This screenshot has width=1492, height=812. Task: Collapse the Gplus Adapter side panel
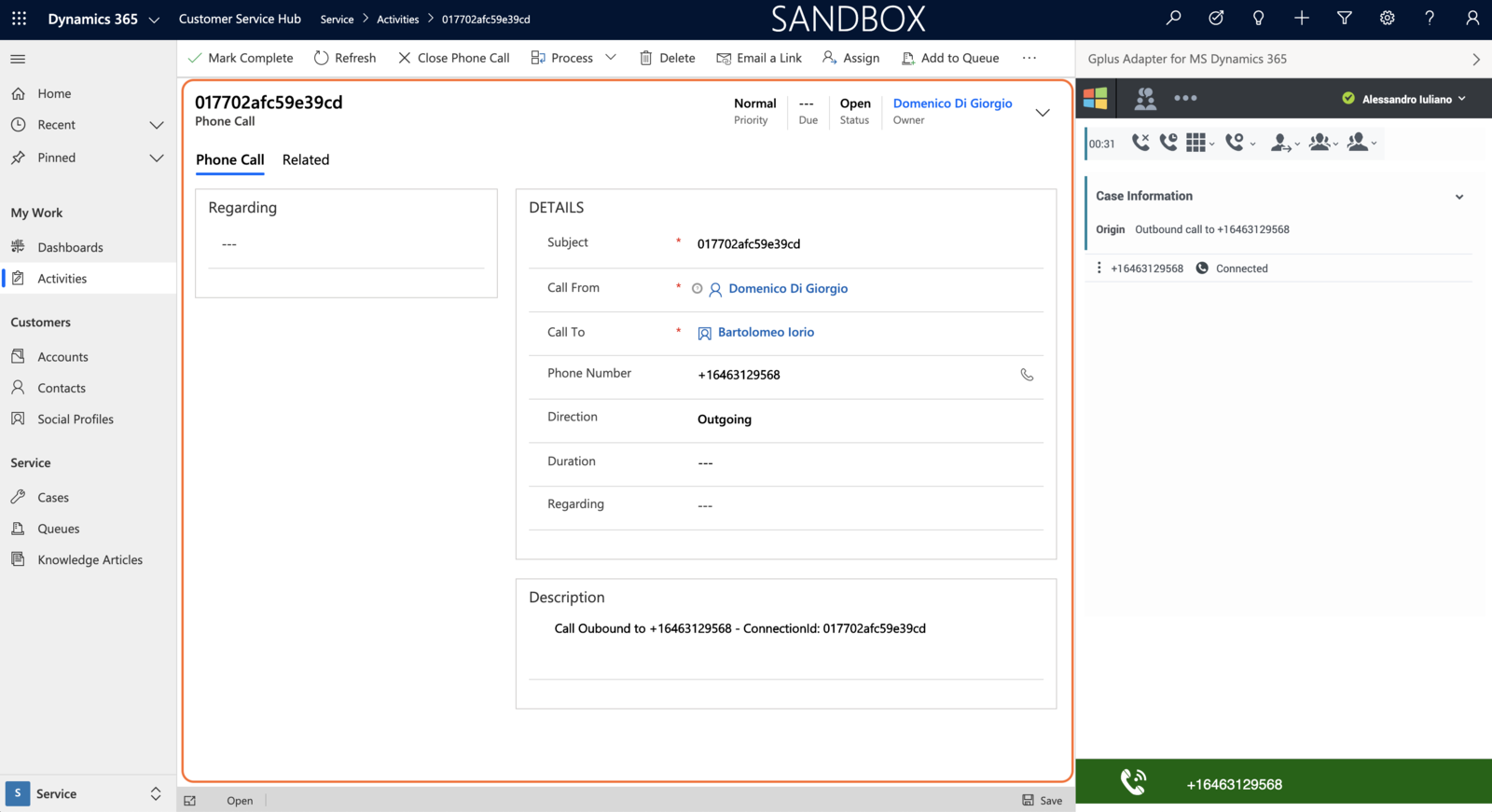coord(1476,59)
